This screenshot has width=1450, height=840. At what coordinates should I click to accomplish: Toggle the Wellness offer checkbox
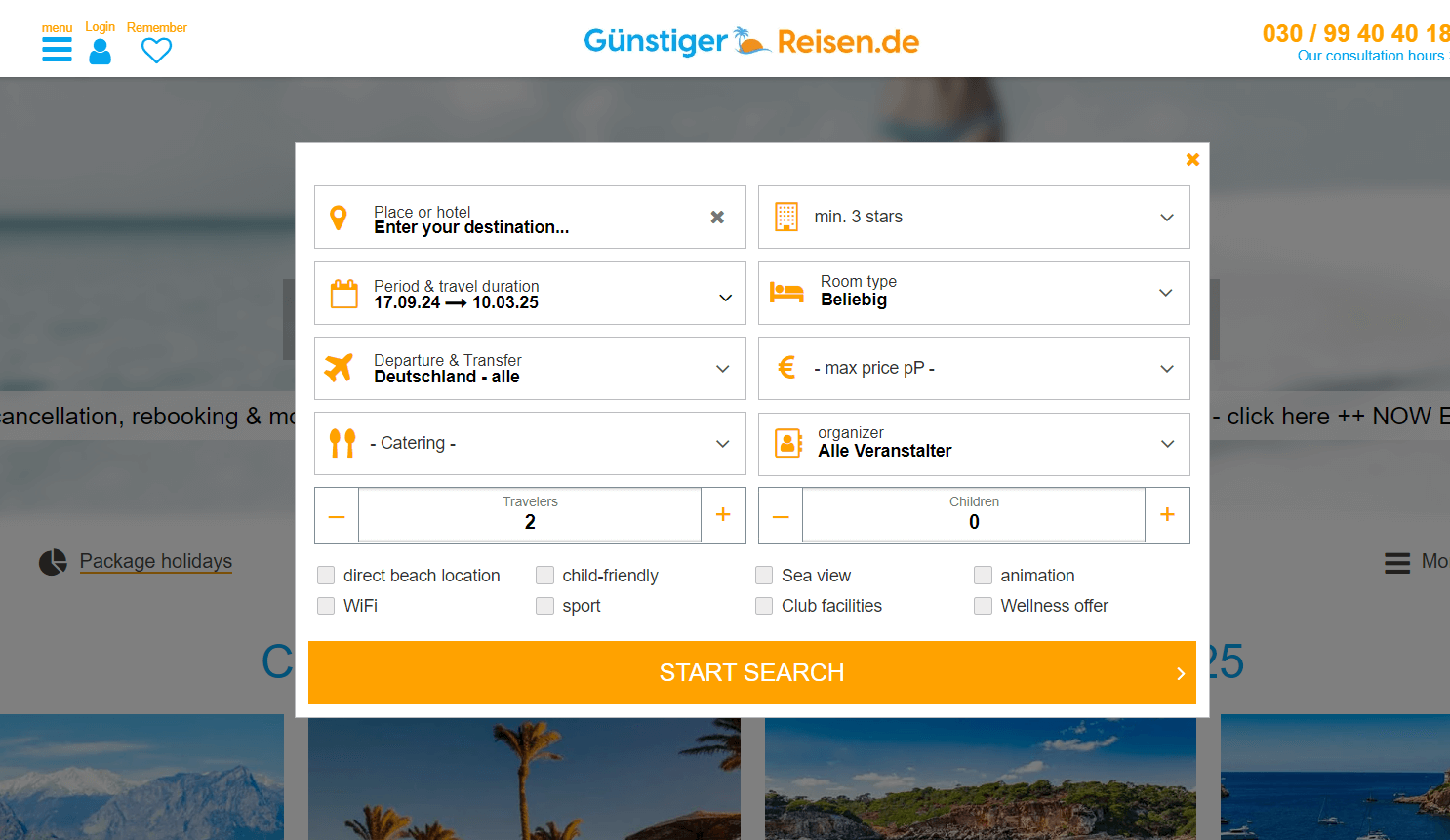[983, 606]
